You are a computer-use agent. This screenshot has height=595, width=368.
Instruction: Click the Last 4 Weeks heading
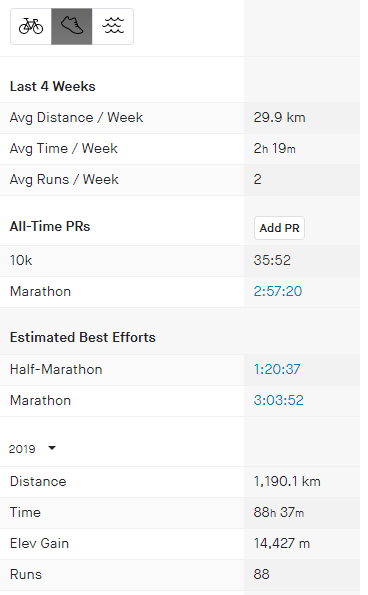pos(53,87)
